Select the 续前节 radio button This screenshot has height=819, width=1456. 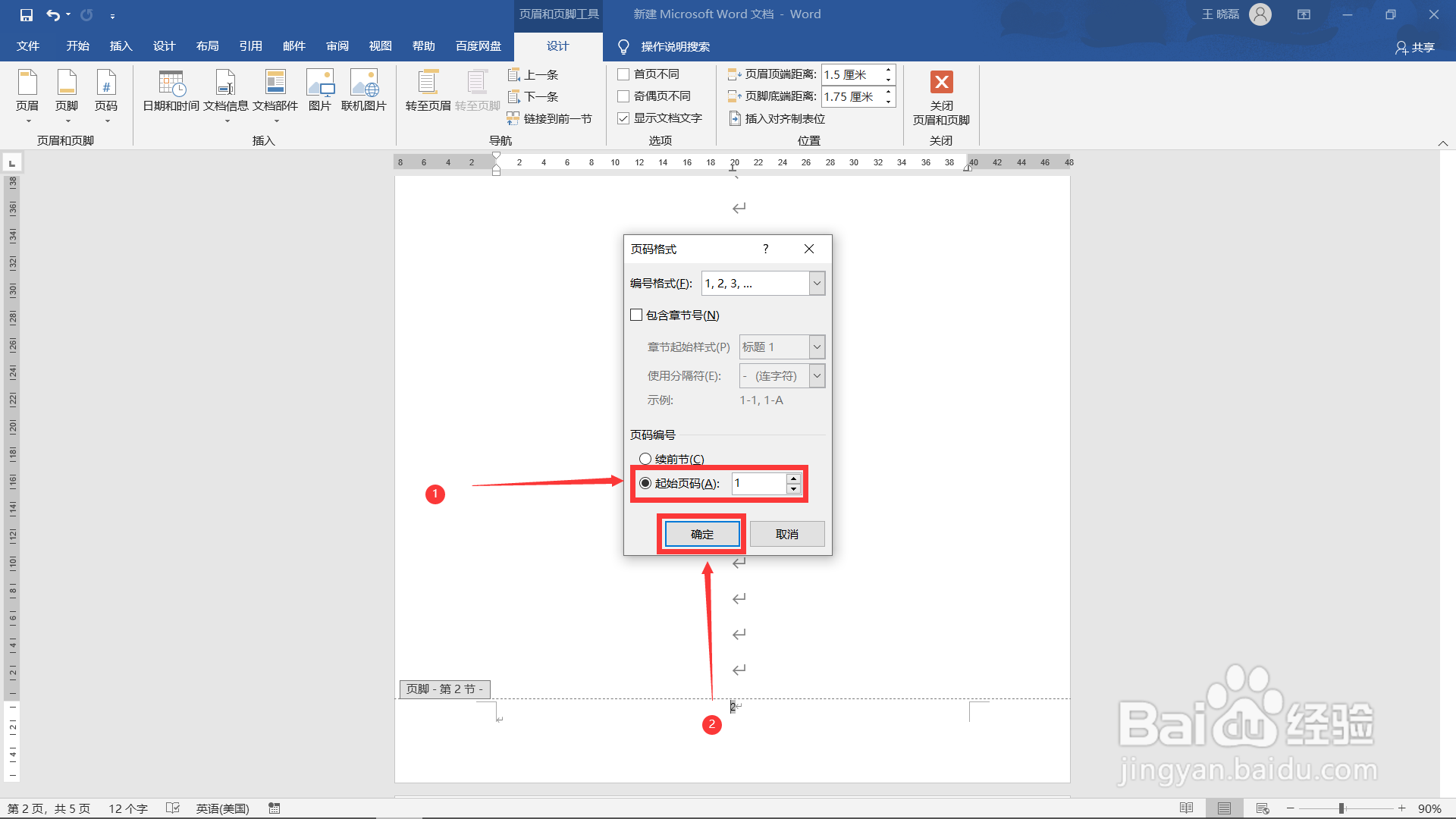(645, 459)
